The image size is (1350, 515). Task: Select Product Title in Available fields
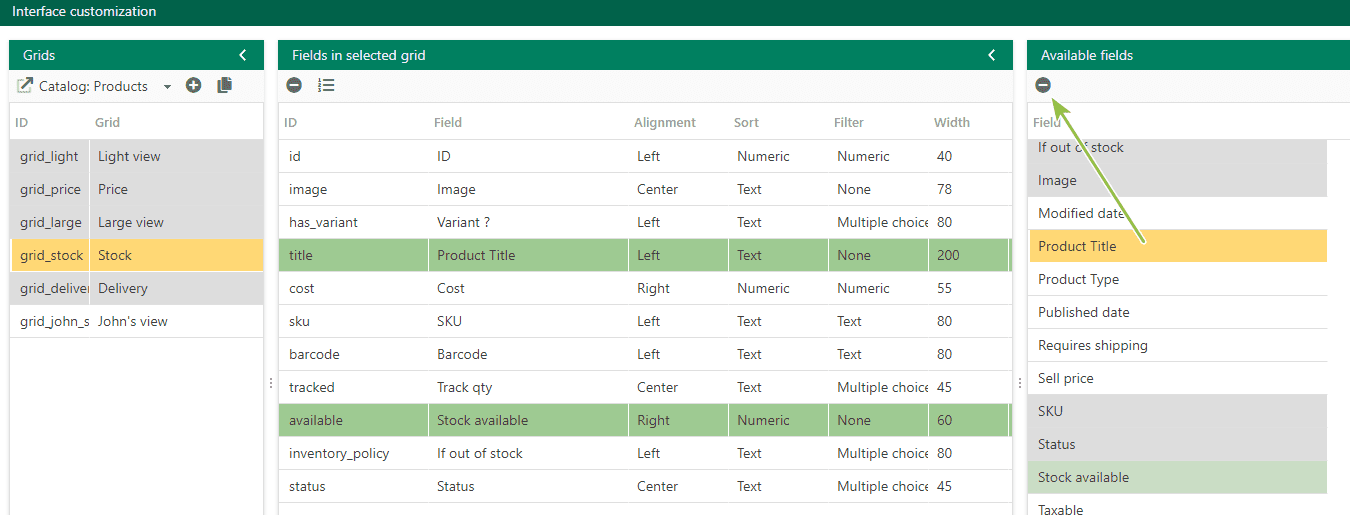[x=1178, y=246]
